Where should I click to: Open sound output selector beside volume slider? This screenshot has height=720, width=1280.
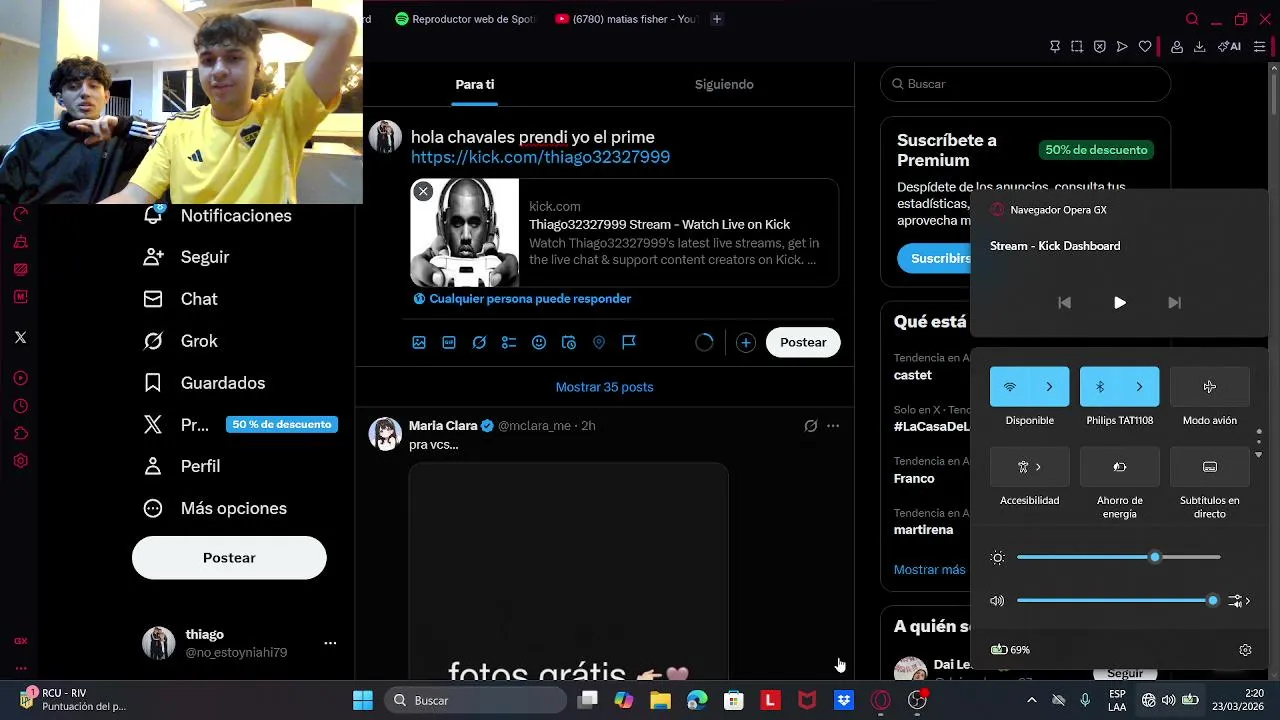1240,601
